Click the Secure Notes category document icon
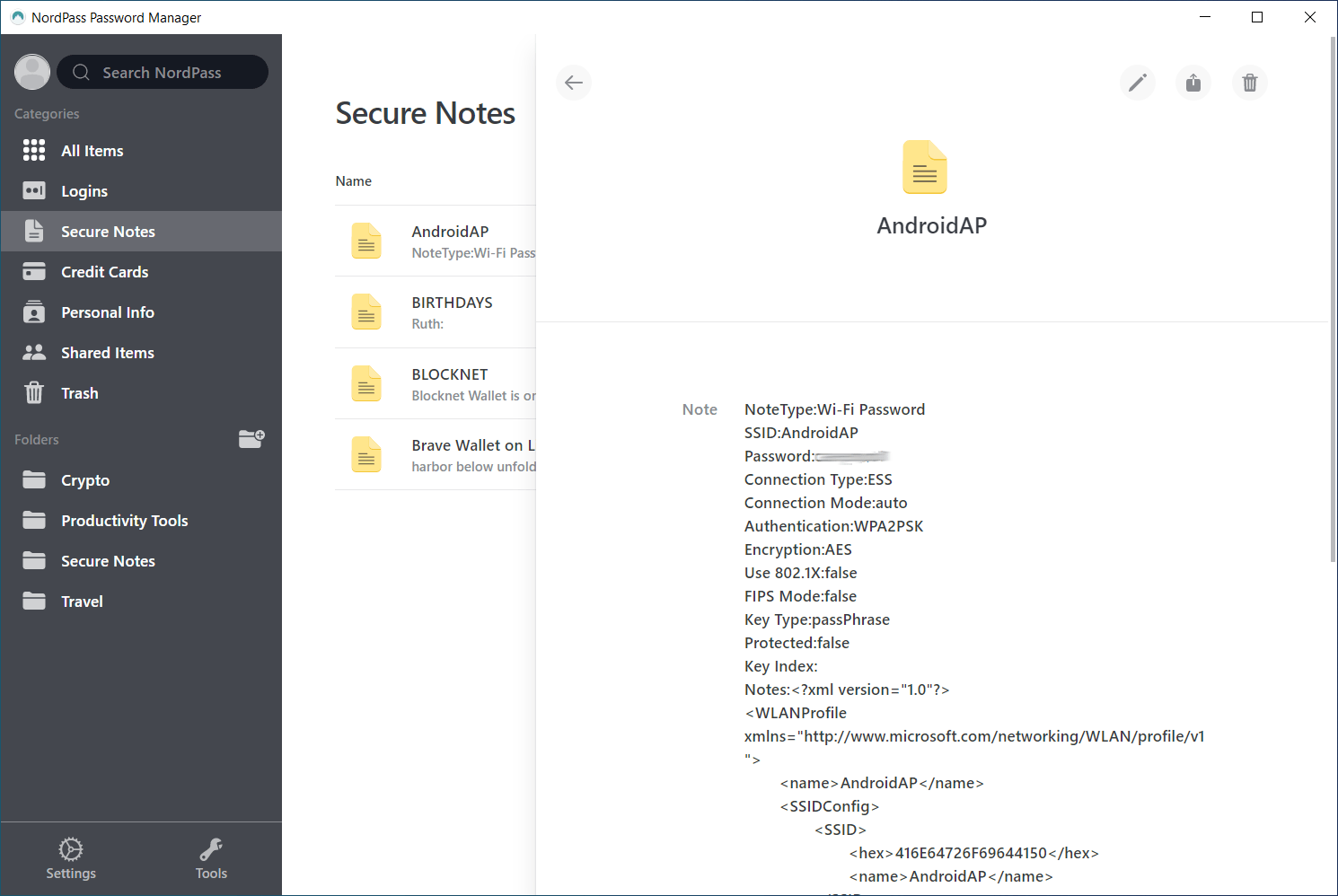The width and height of the screenshot is (1338, 896). pos(34,231)
